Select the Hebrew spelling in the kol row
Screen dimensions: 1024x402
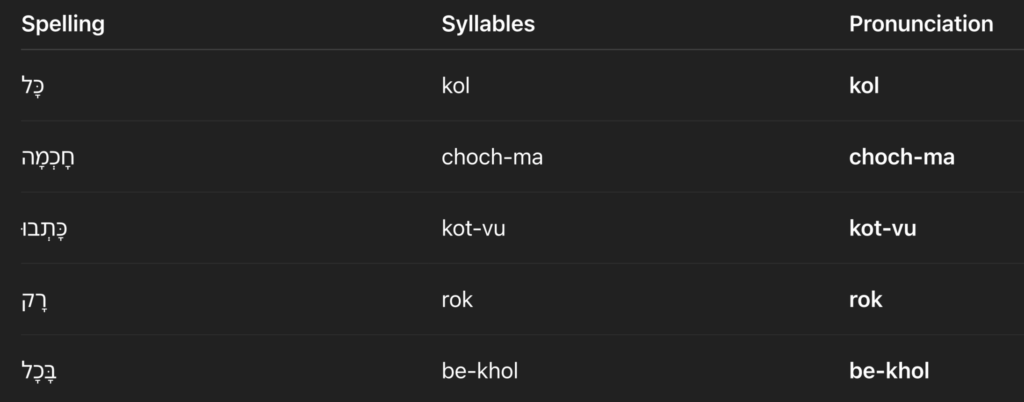point(34,86)
